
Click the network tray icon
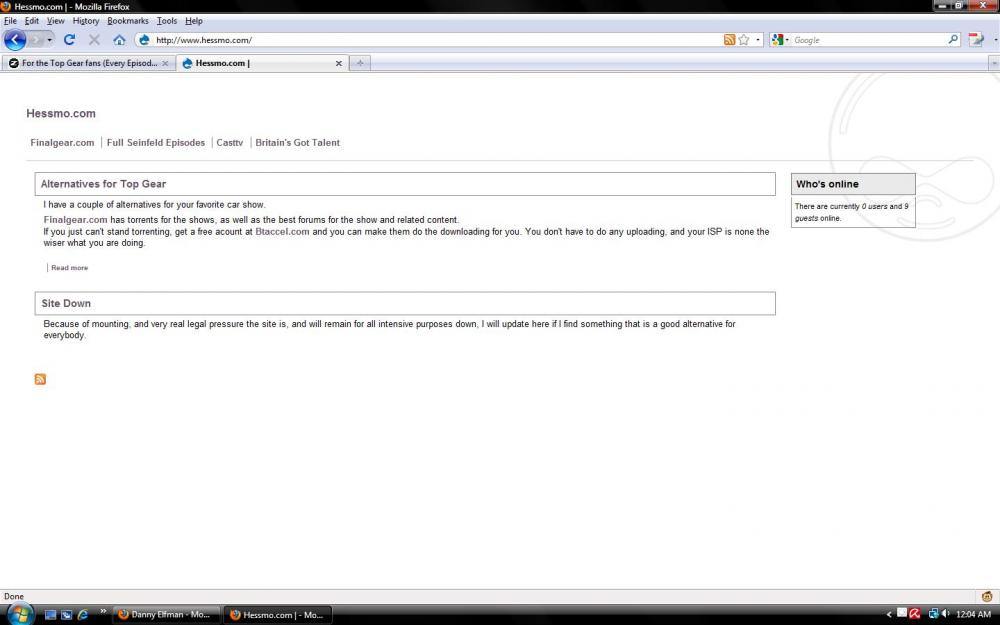(x=933, y=614)
